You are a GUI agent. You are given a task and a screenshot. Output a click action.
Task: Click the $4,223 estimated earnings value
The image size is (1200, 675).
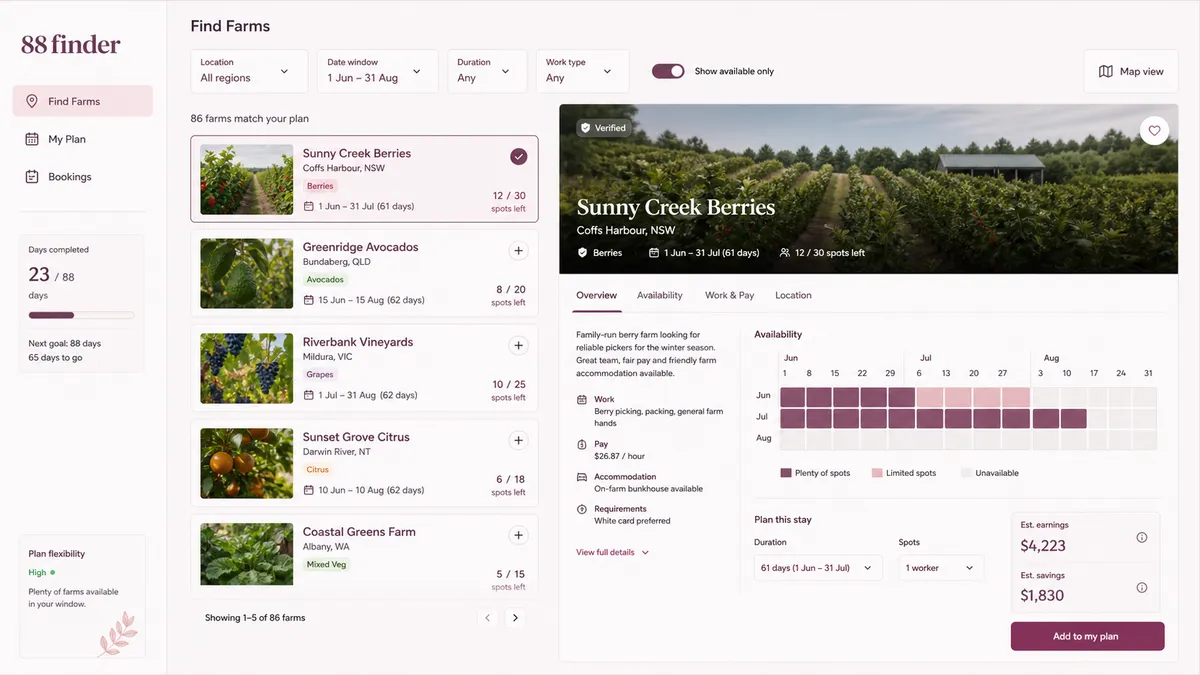[1043, 546]
